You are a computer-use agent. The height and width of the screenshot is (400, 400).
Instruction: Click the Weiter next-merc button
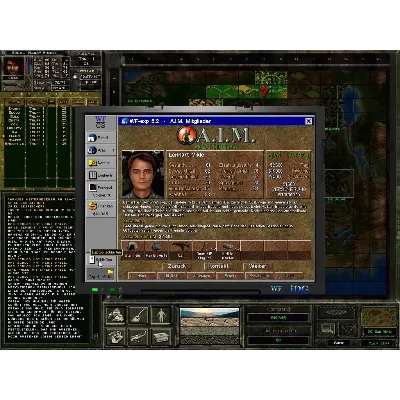pyautogui.click(x=257, y=266)
